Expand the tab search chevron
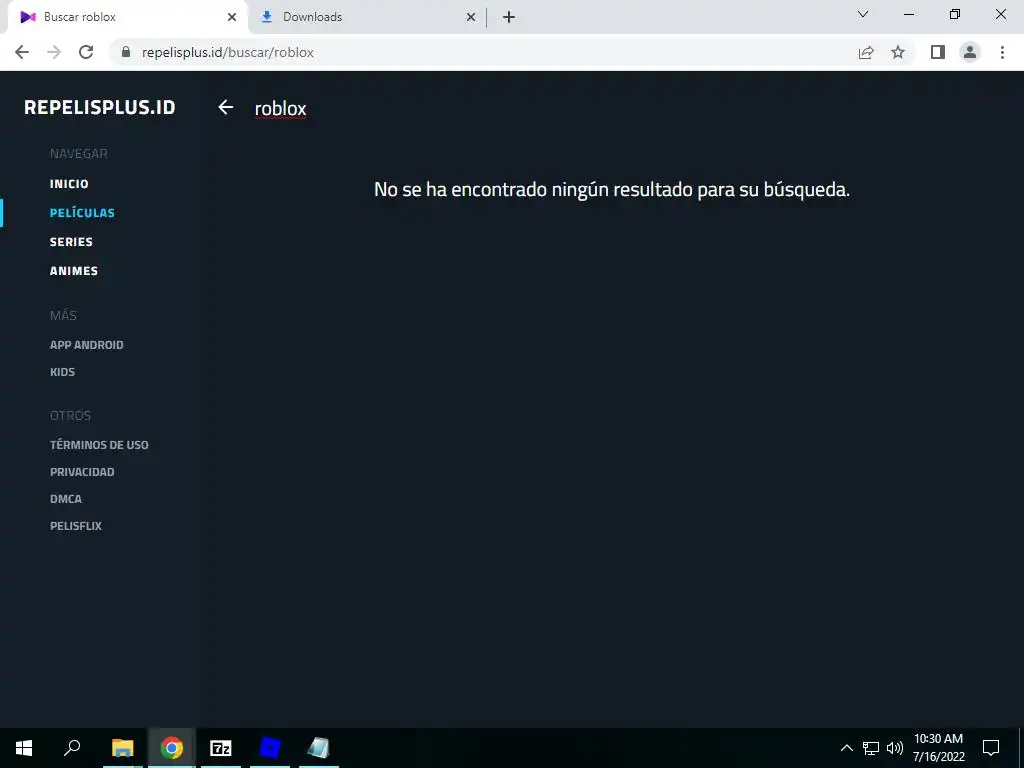1024x768 pixels. [863, 14]
